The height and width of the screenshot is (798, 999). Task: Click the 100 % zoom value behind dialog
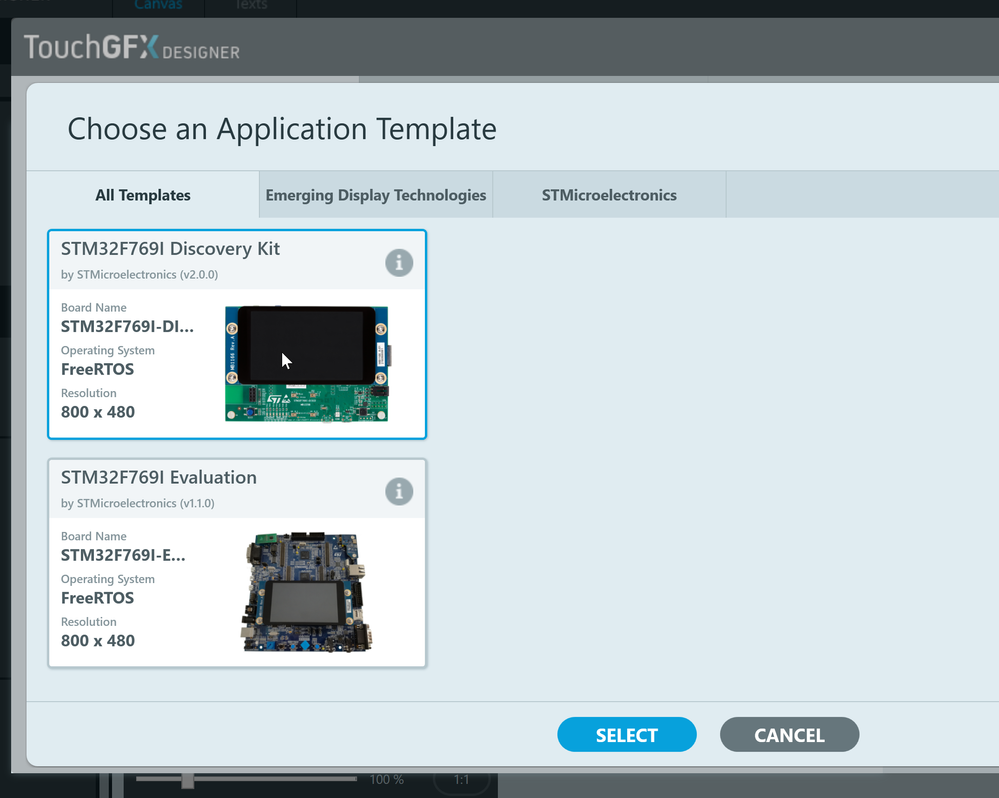tap(387, 780)
